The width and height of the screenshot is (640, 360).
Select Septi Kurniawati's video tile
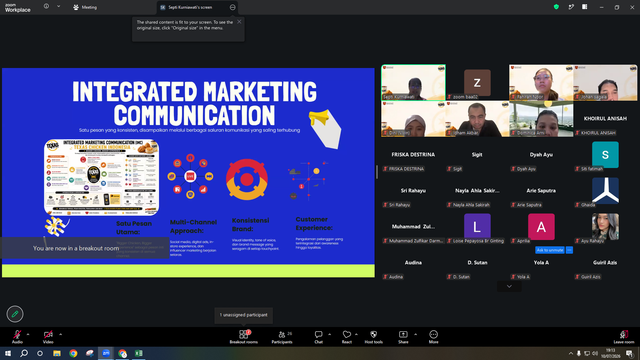413,82
